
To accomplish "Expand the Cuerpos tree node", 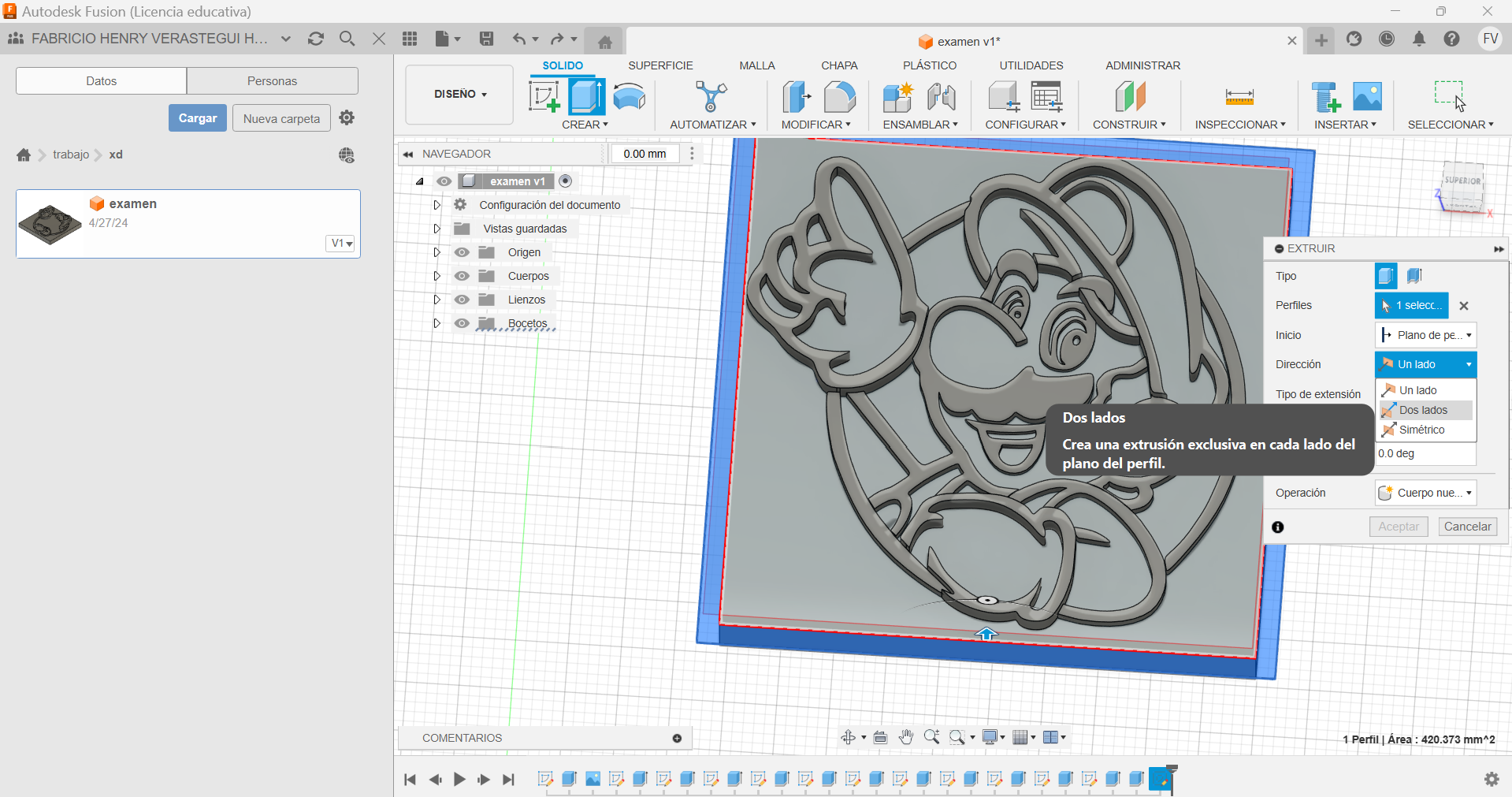I will (437, 276).
